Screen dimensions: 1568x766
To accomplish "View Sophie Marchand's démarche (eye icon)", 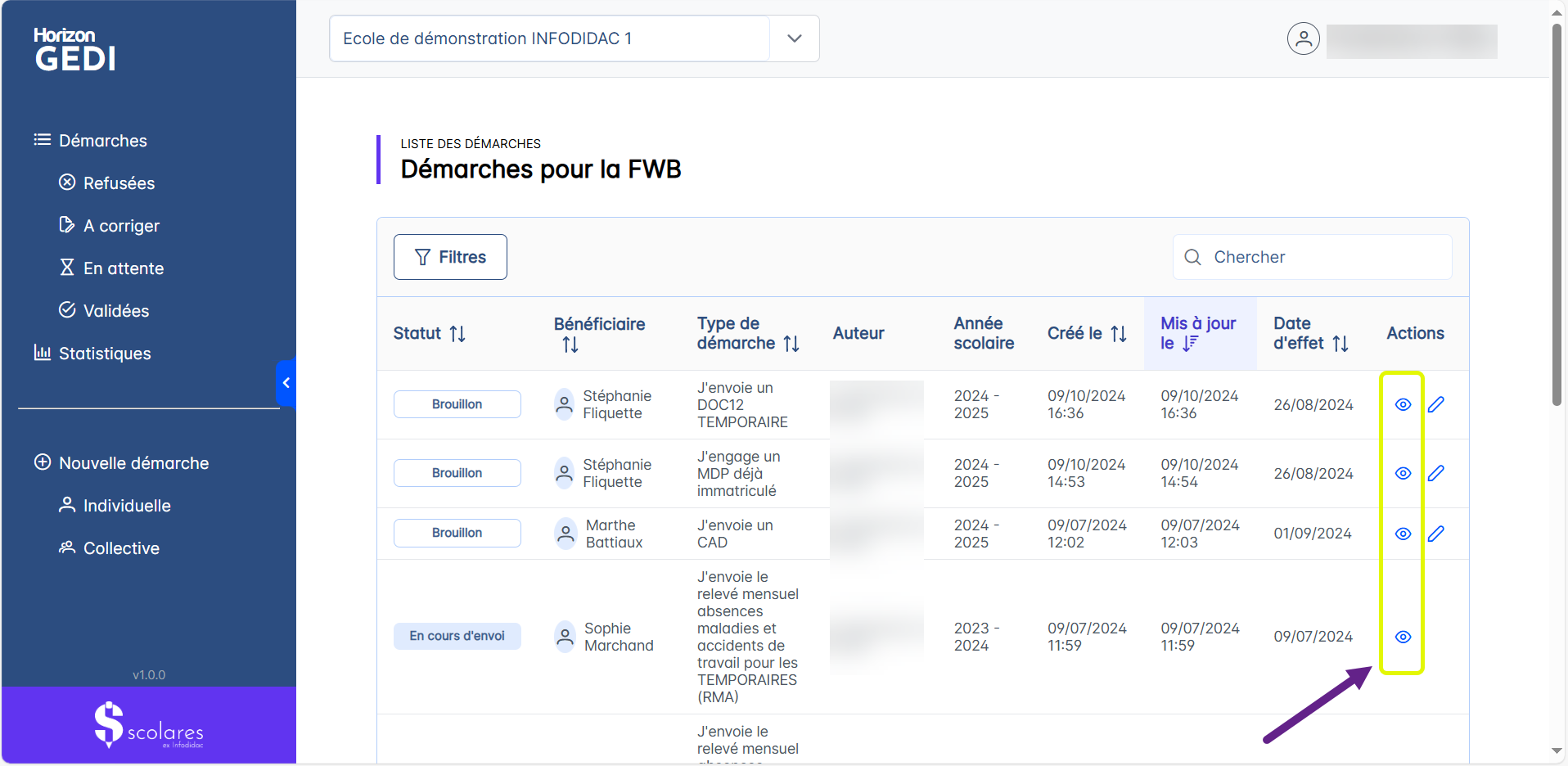I will 1403,637.
